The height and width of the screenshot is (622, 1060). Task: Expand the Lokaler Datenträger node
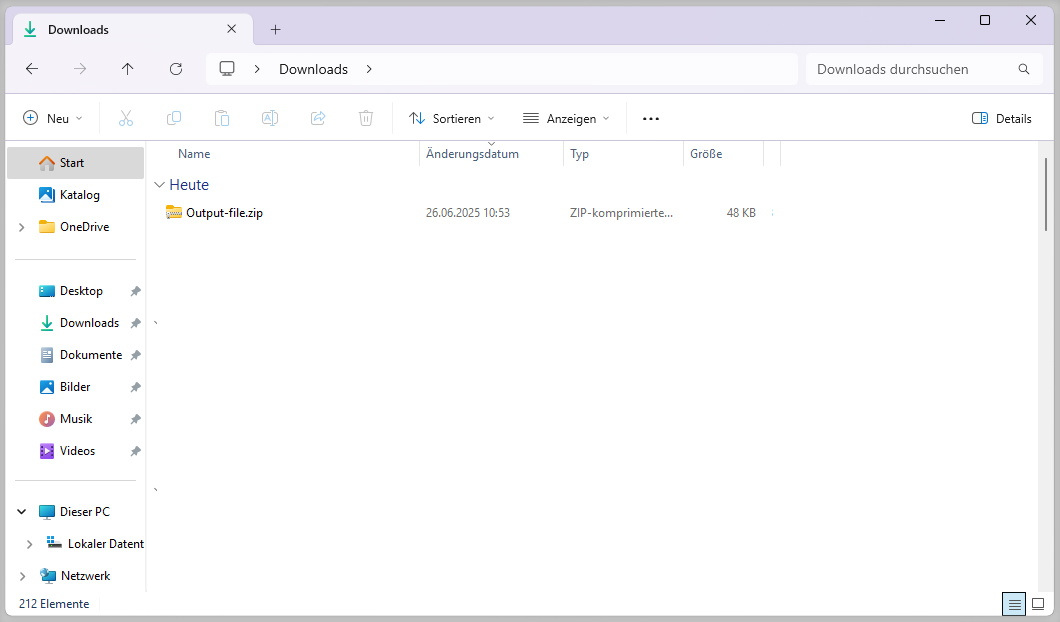[x=30, y=544]
